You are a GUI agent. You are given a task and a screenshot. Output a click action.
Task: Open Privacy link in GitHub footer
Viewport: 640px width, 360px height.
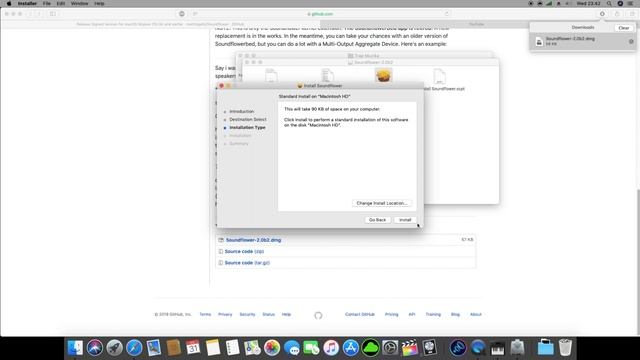225,314
